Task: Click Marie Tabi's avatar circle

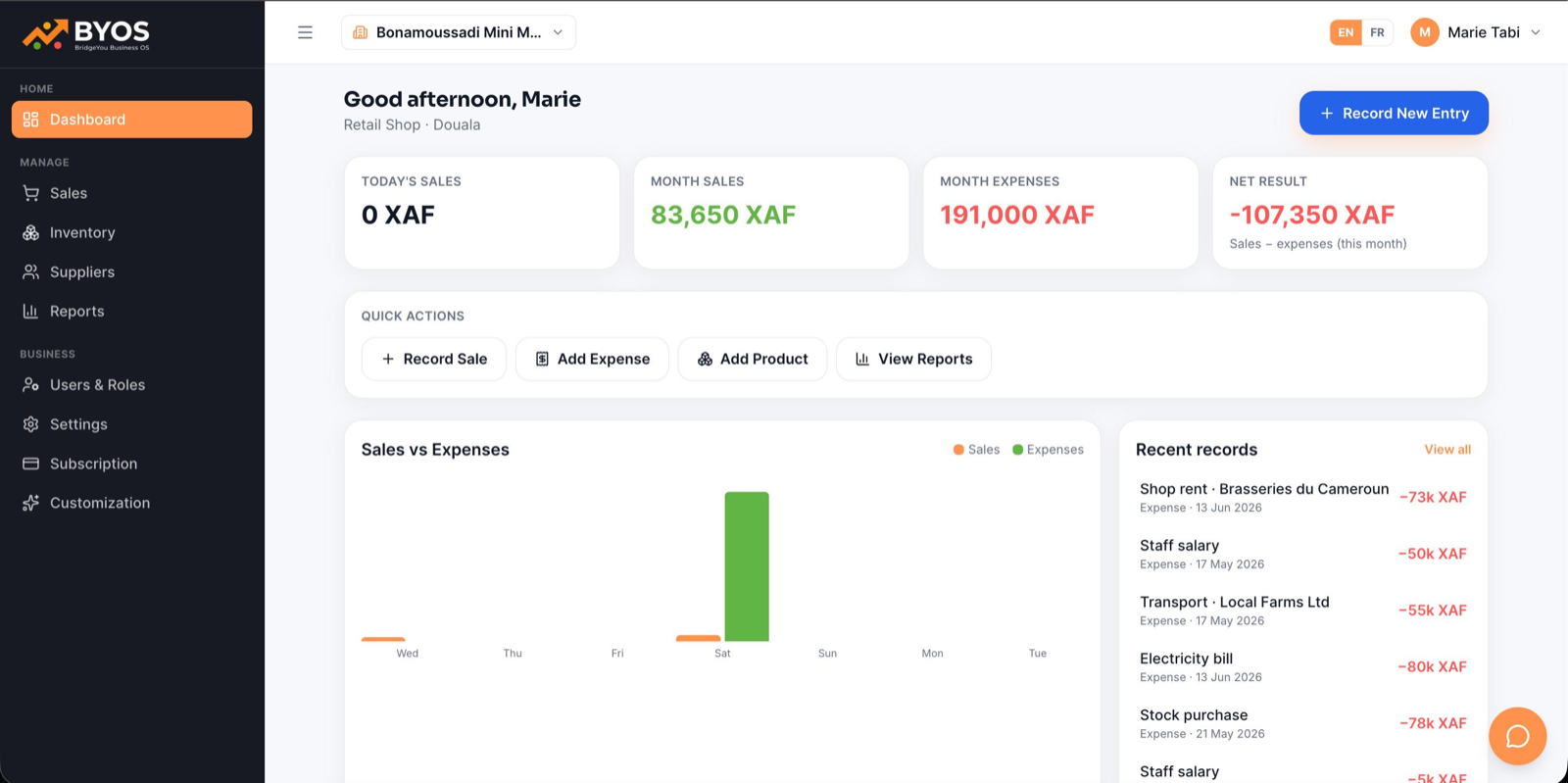Action: [x=1424, y=32]
